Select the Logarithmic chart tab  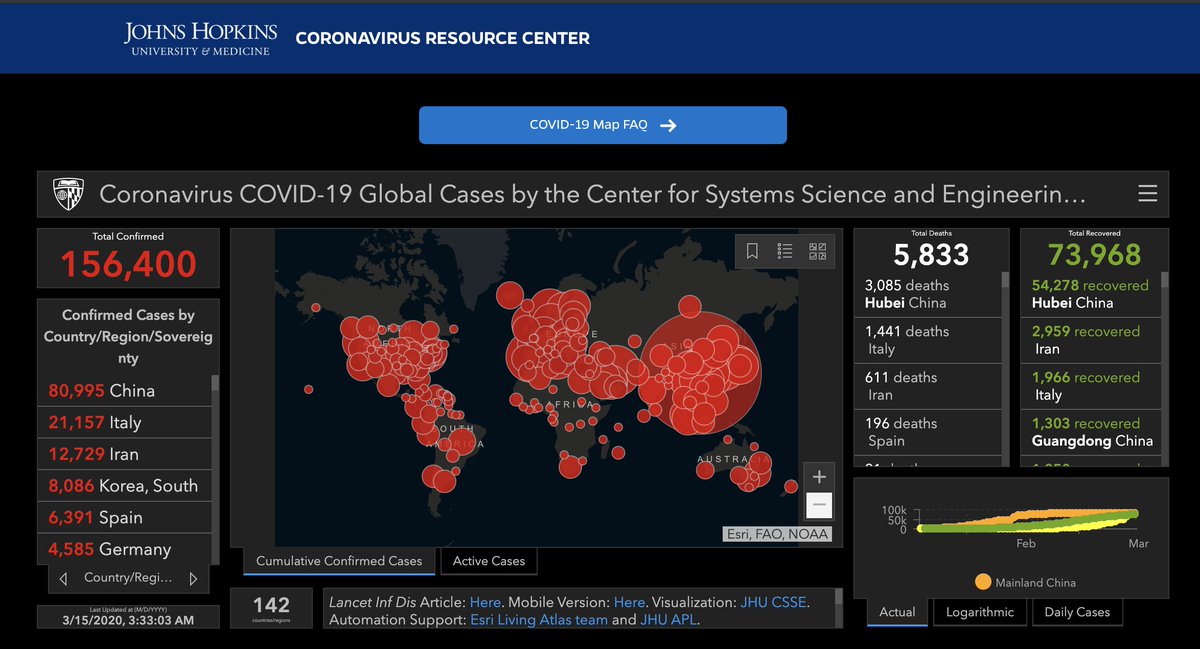(980, 612)
